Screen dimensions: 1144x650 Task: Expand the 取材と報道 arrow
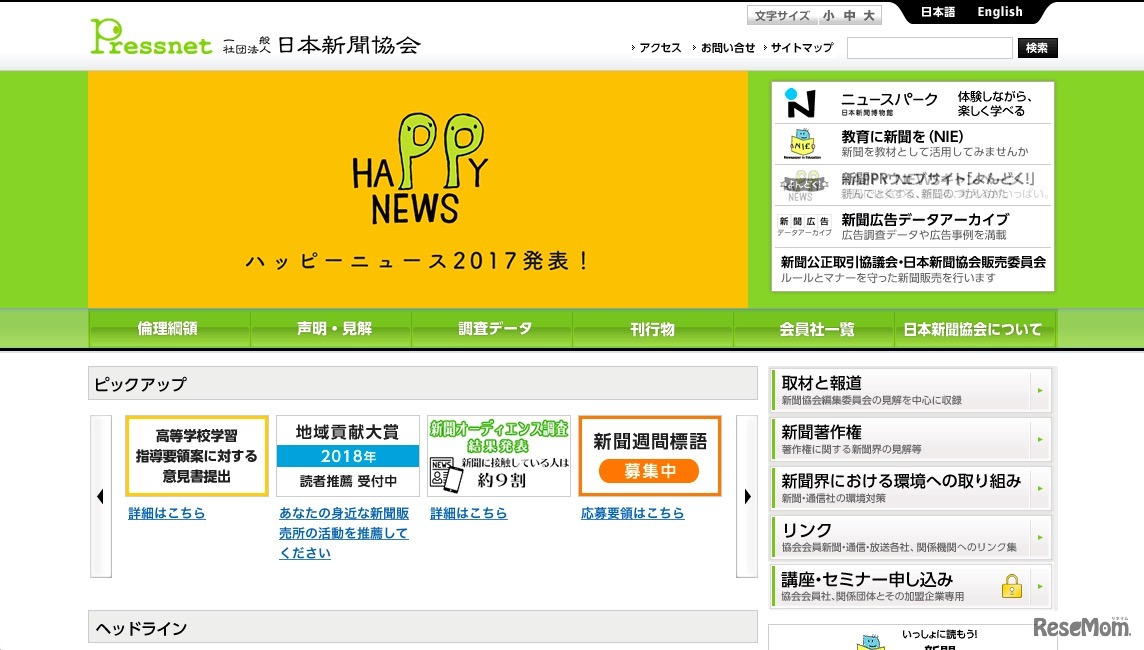(1040, 390)
